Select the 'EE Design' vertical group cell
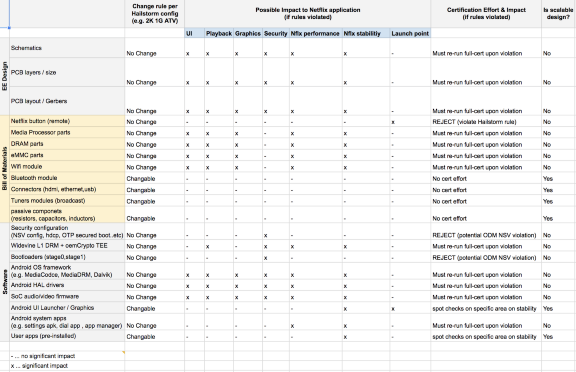Screen dimensions: 576x372 [x=5, y=76]
